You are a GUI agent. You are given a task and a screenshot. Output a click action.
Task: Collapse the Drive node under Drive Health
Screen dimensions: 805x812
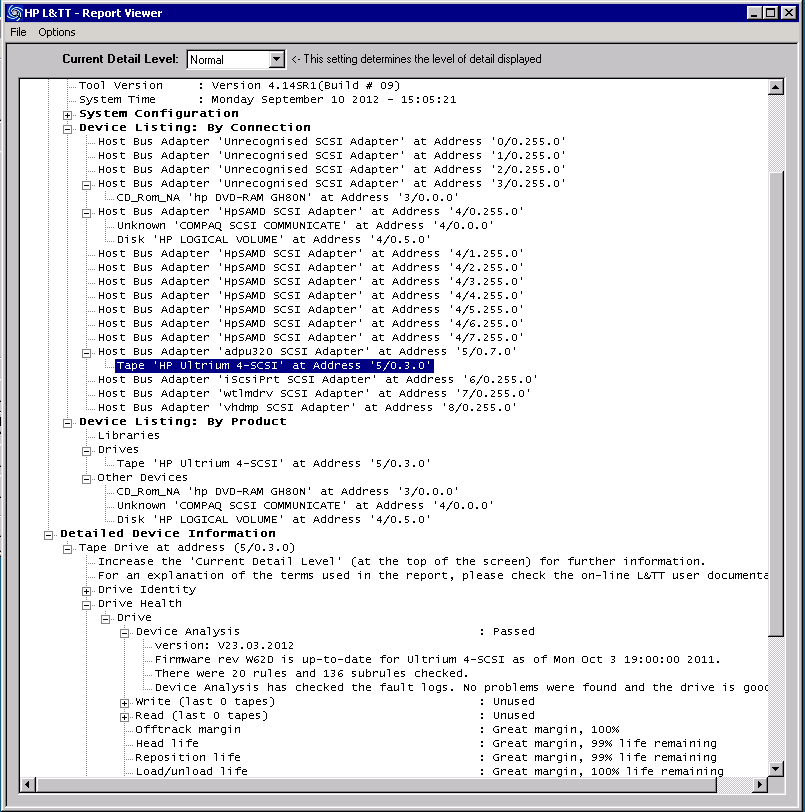point(106,618)
